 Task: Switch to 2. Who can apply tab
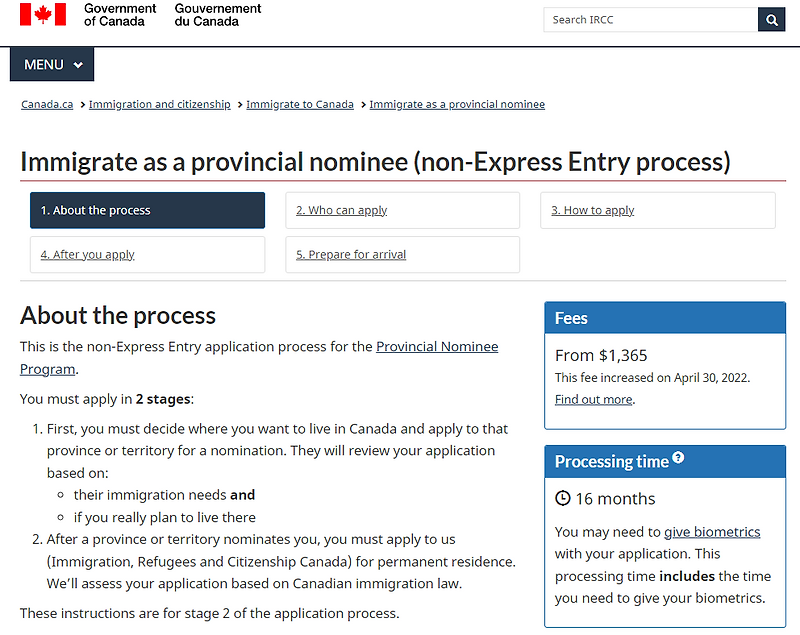coord(403,210)
